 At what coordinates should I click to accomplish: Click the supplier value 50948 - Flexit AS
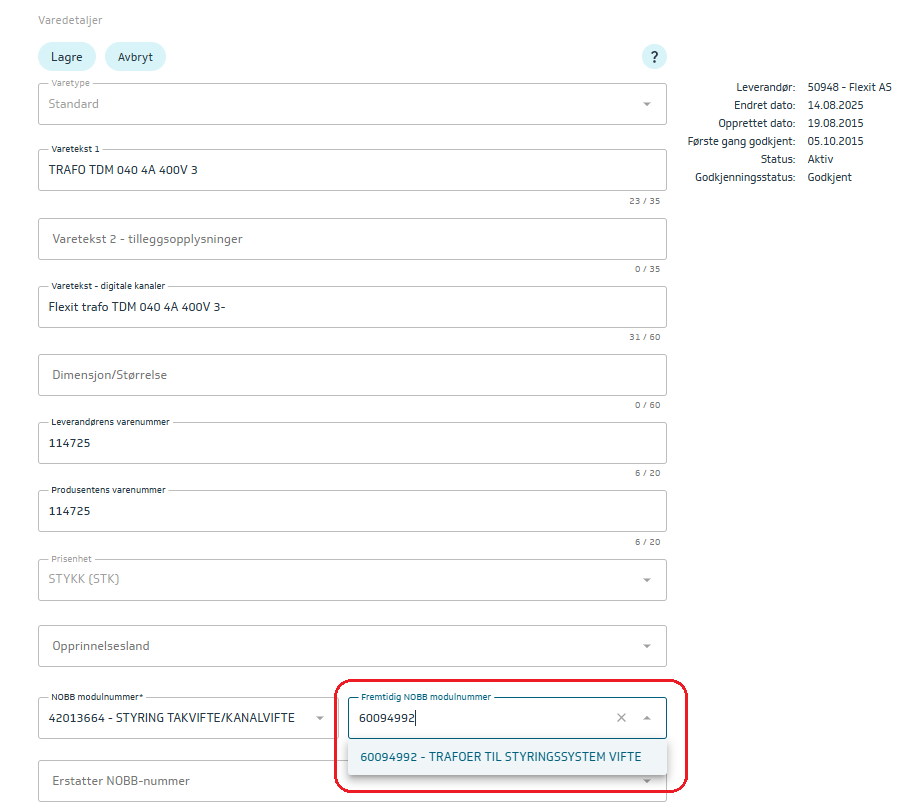(849, 87)
